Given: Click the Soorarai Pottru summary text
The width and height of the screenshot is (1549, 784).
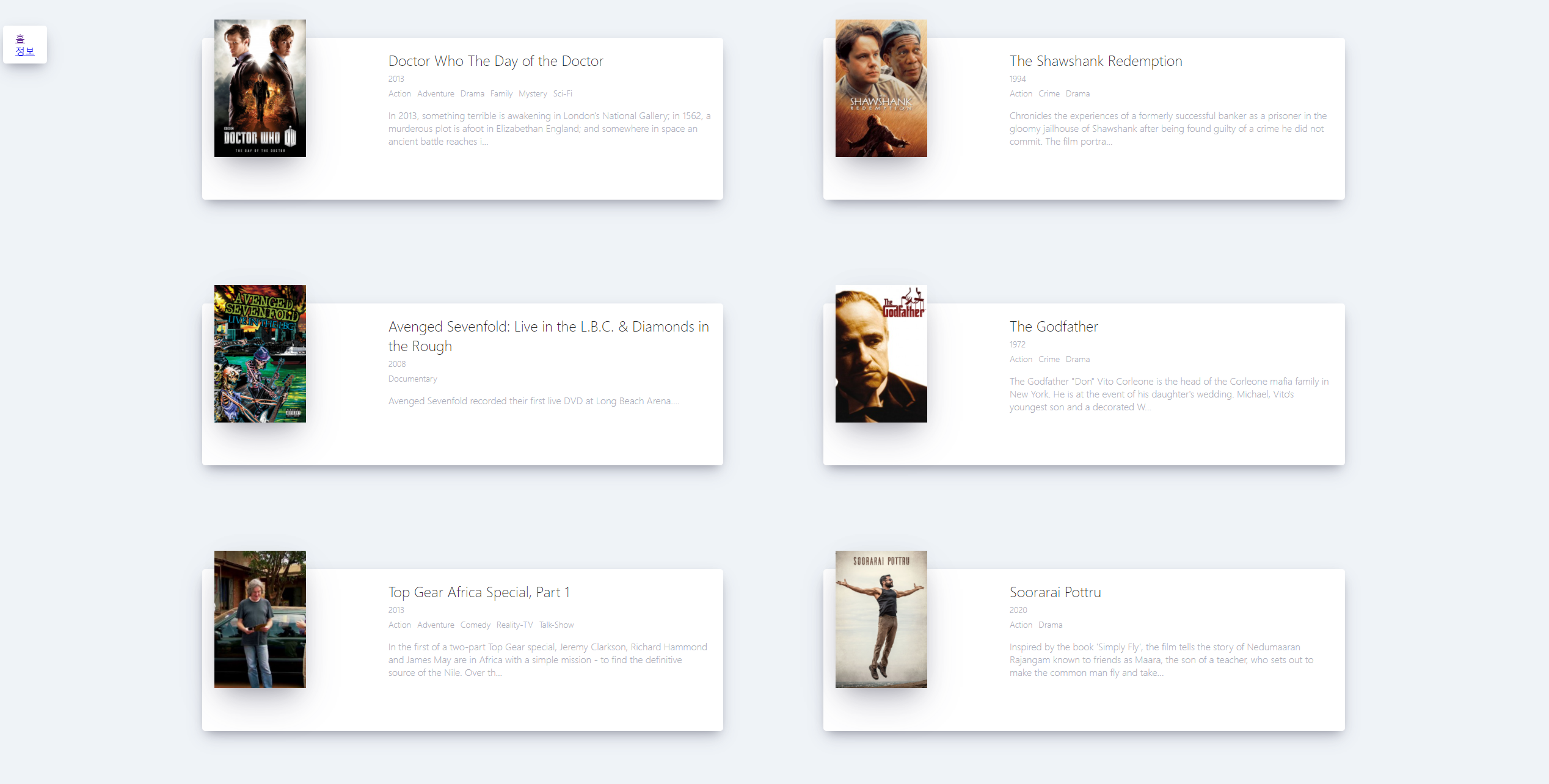Looking at the screenshot, I should [x=1161, y=659].
